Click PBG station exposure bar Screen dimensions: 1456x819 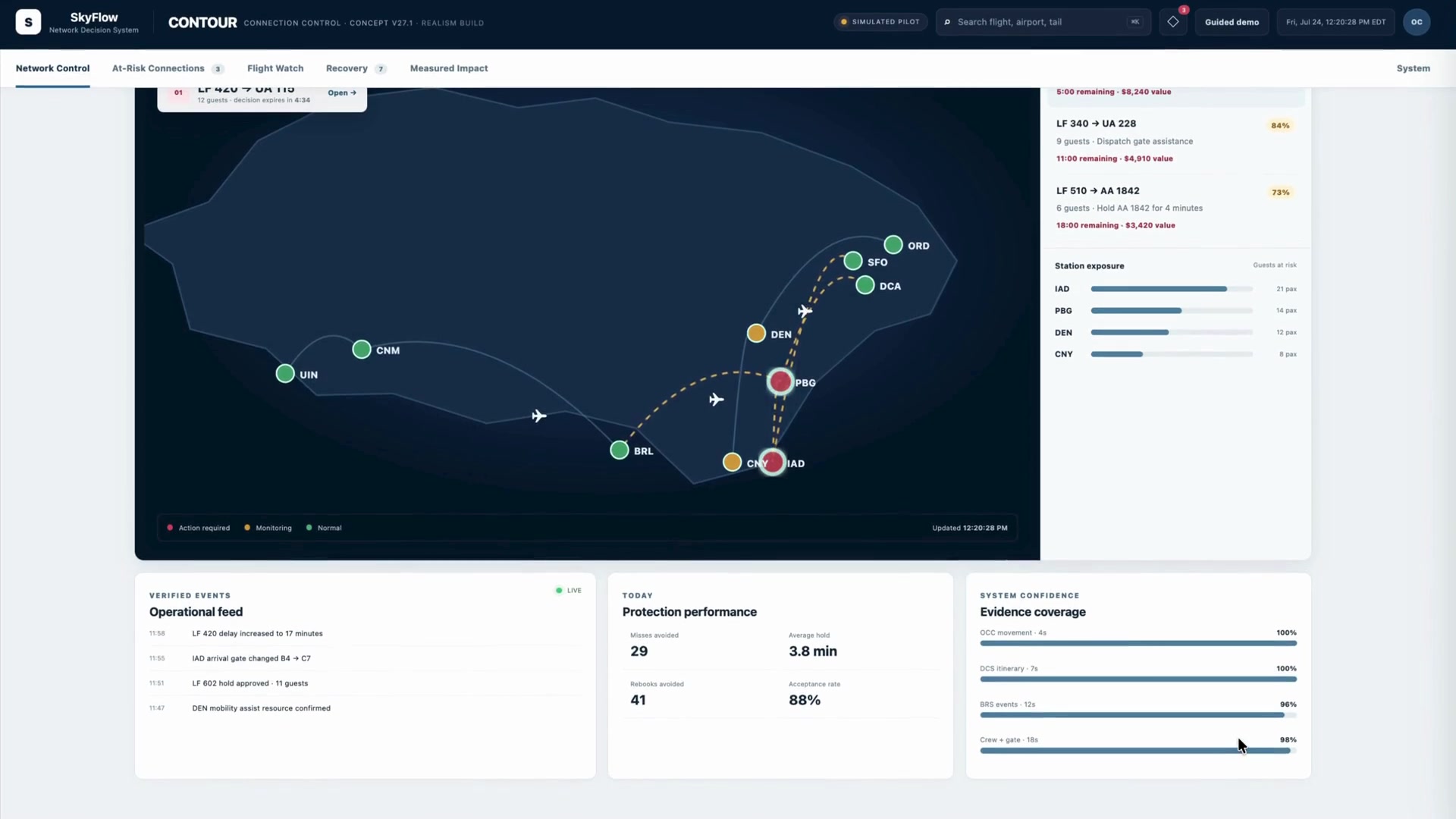1172,310
